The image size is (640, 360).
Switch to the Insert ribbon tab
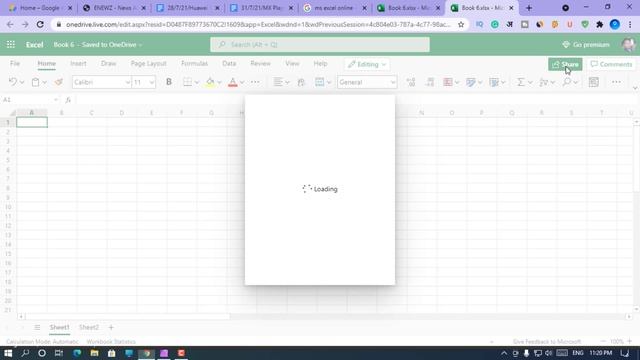(78, 64)
